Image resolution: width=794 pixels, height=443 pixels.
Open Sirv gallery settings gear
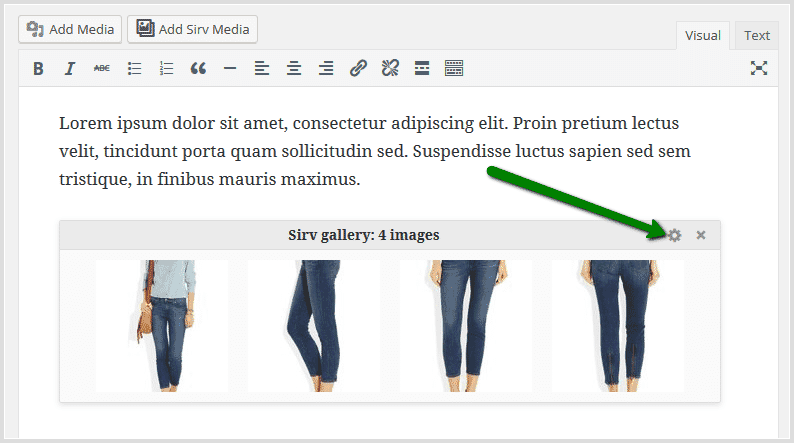click(x=674, y=235)
